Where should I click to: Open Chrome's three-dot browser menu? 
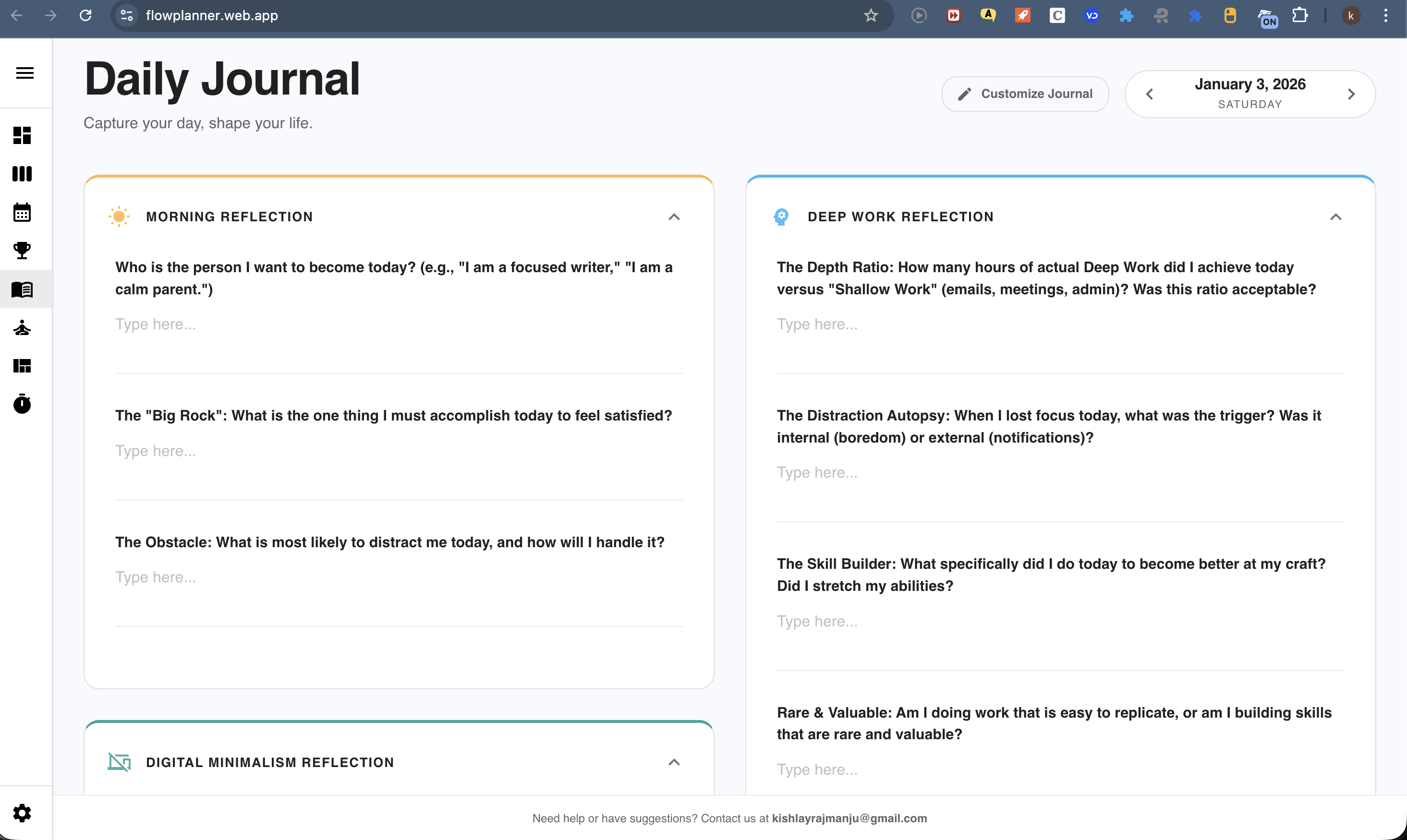click(x=1385, y=15)
